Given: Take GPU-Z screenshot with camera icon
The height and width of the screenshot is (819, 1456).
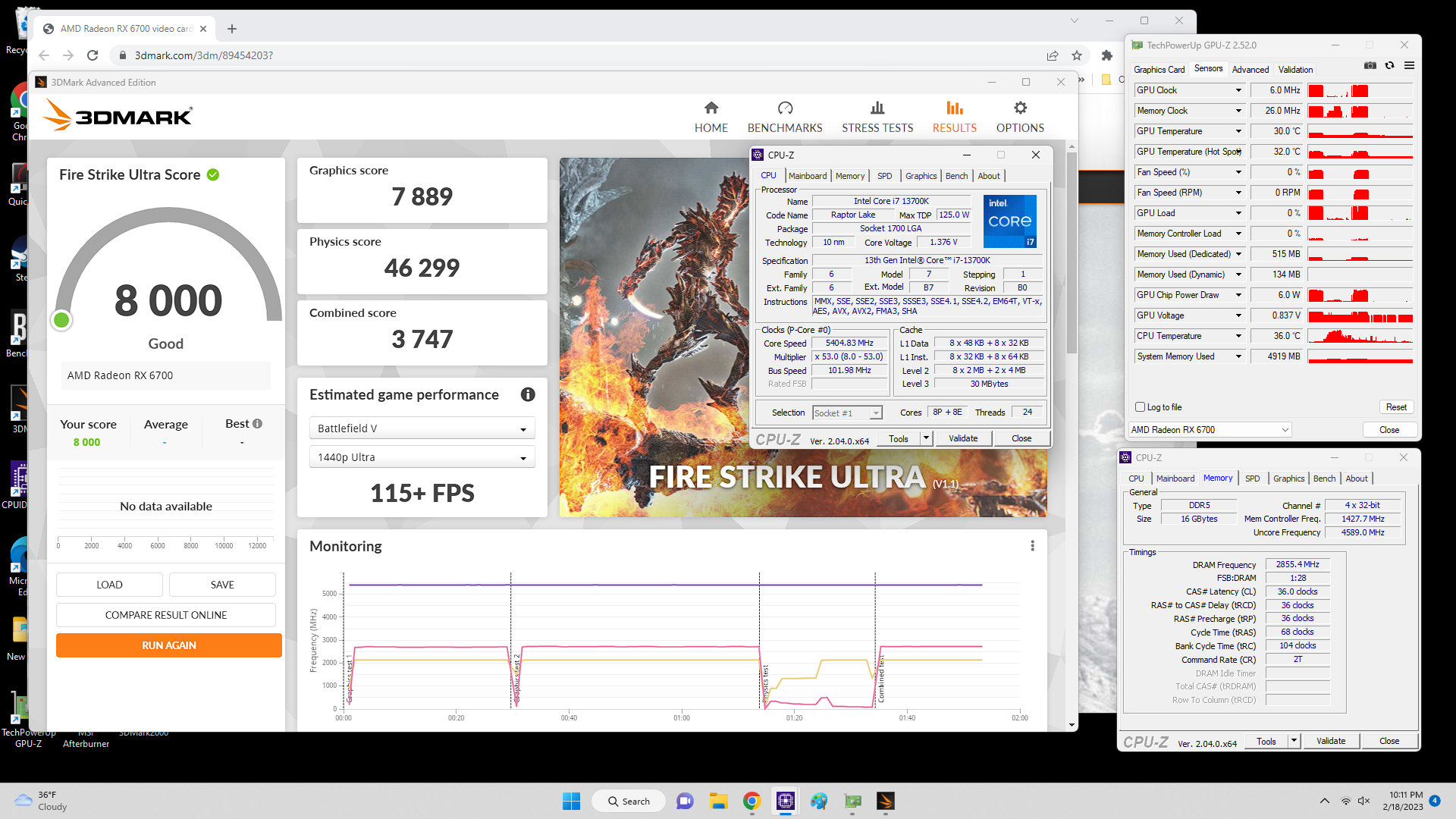Looking at the screenshot, I should click(x=1370, y=66).
